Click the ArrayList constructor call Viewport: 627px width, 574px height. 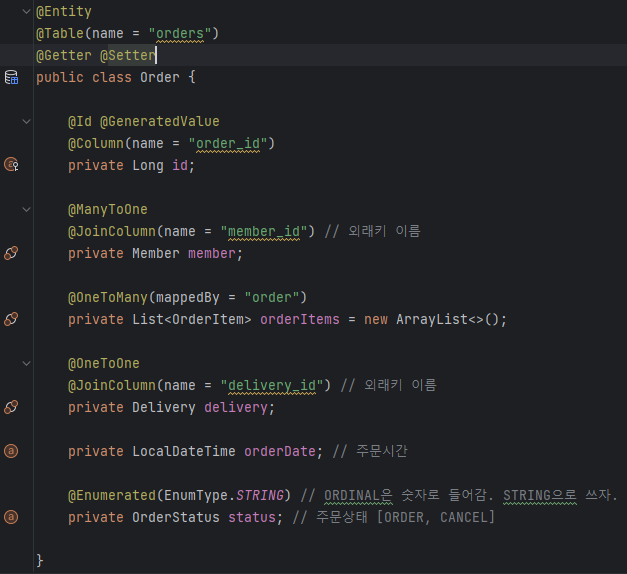[448, 319]
